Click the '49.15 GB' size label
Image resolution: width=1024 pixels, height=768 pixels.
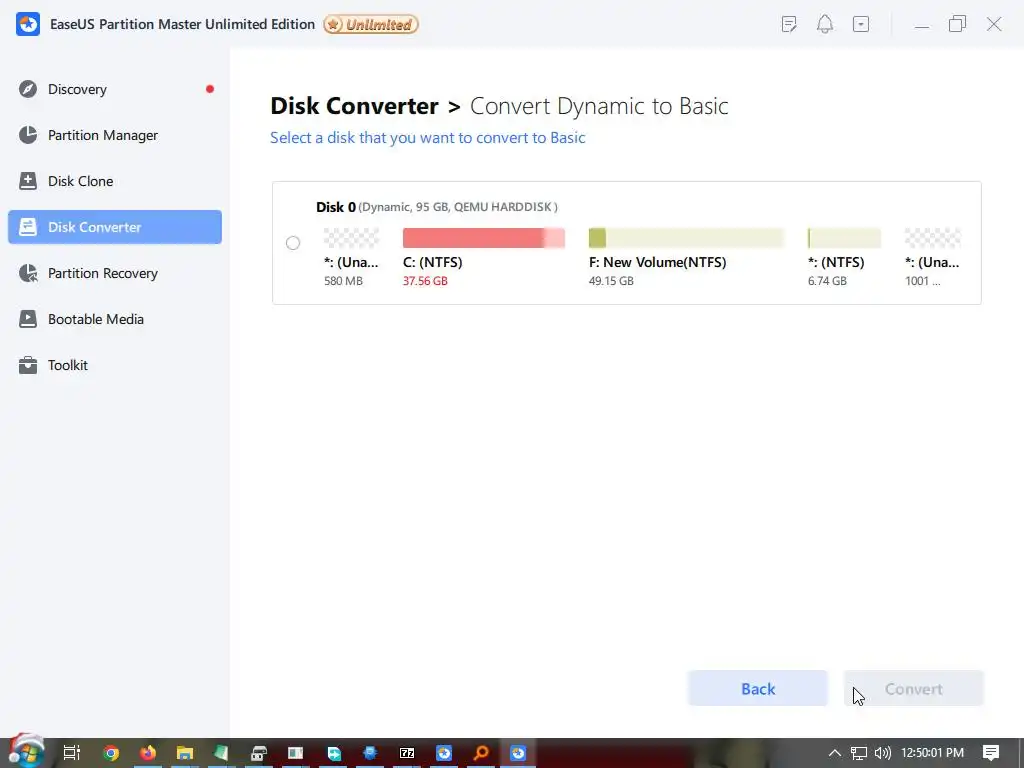tap(611, 281)
